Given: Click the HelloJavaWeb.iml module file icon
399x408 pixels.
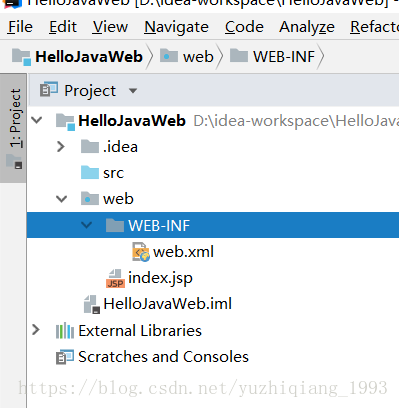Looking at the screenshot, I should pos(92,304).
